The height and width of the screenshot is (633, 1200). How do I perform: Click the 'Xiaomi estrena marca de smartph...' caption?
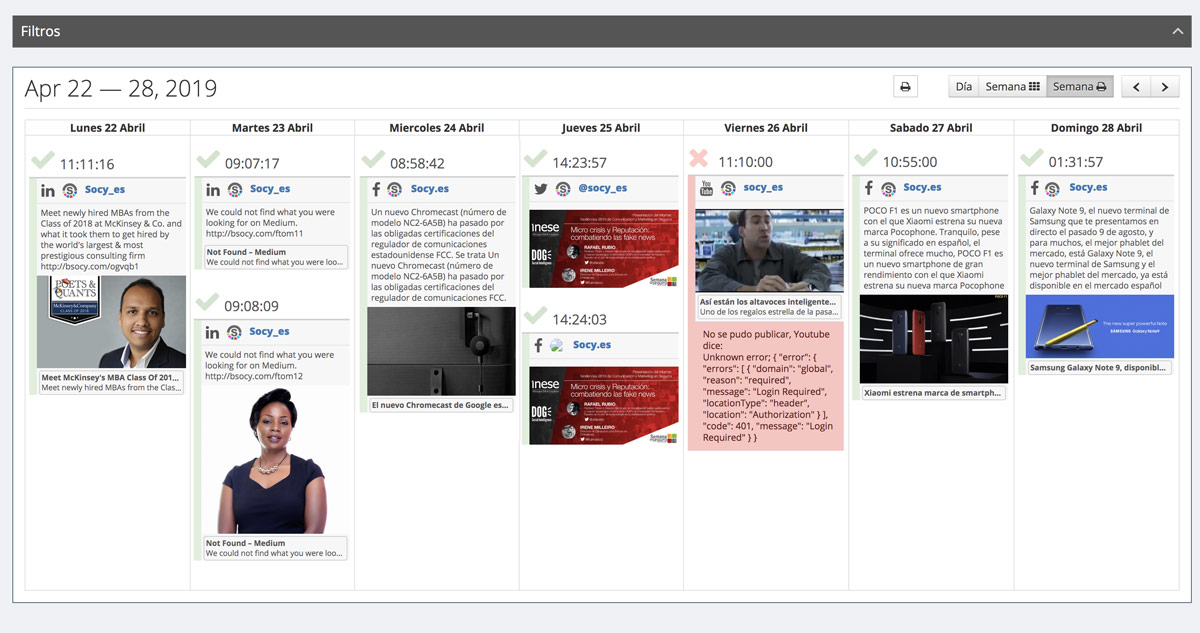[x=933, y=393]
